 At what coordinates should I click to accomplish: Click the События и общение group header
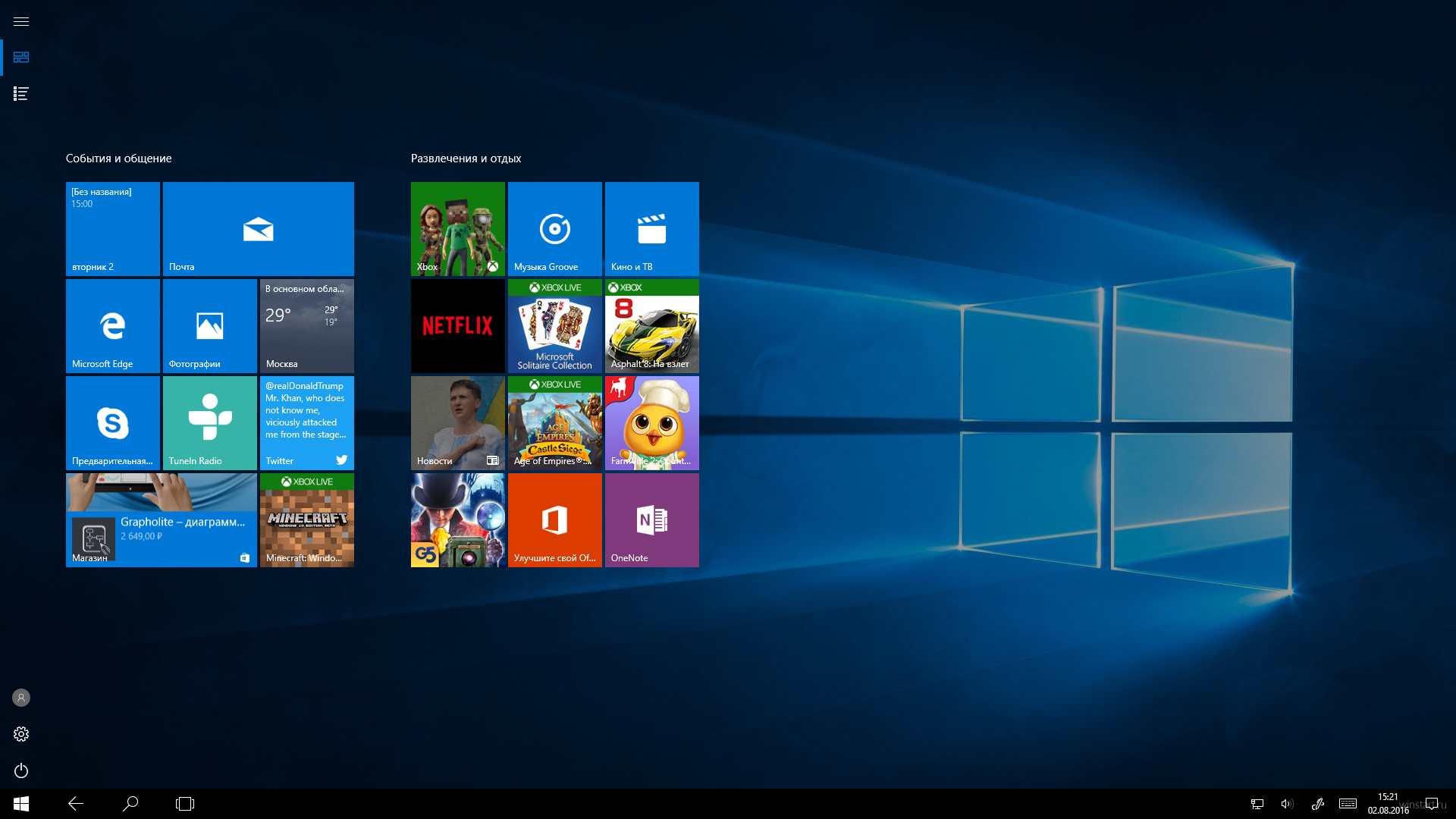(x=119, y=158)
